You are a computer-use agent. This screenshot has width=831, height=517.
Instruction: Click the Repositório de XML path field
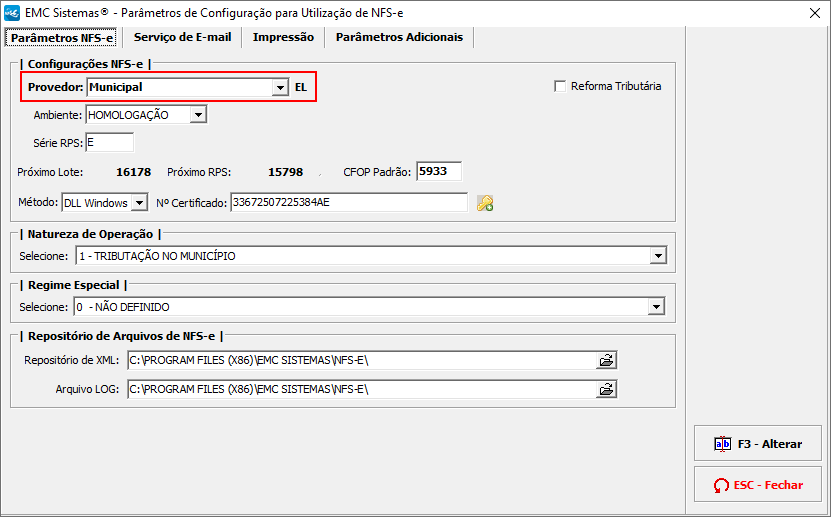pos(362,360)
